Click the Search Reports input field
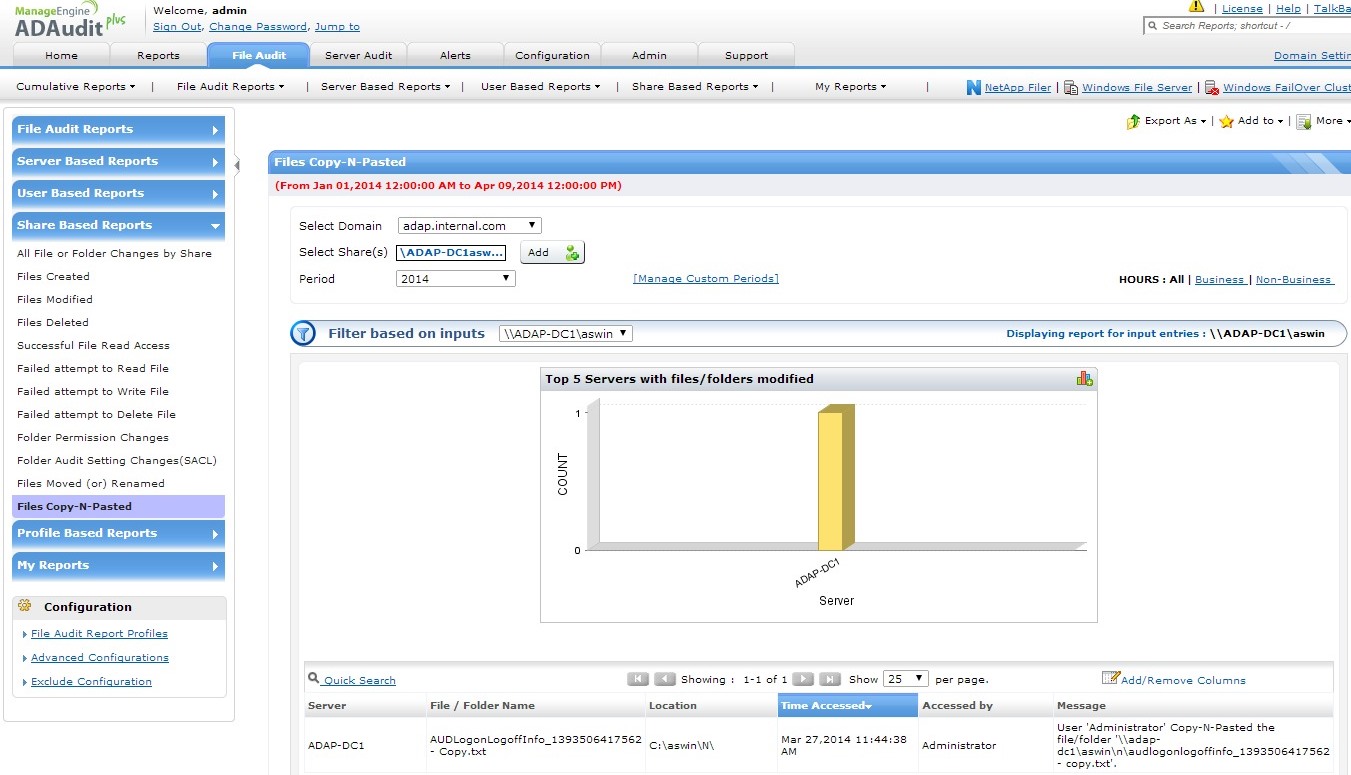 (1250, 26)
